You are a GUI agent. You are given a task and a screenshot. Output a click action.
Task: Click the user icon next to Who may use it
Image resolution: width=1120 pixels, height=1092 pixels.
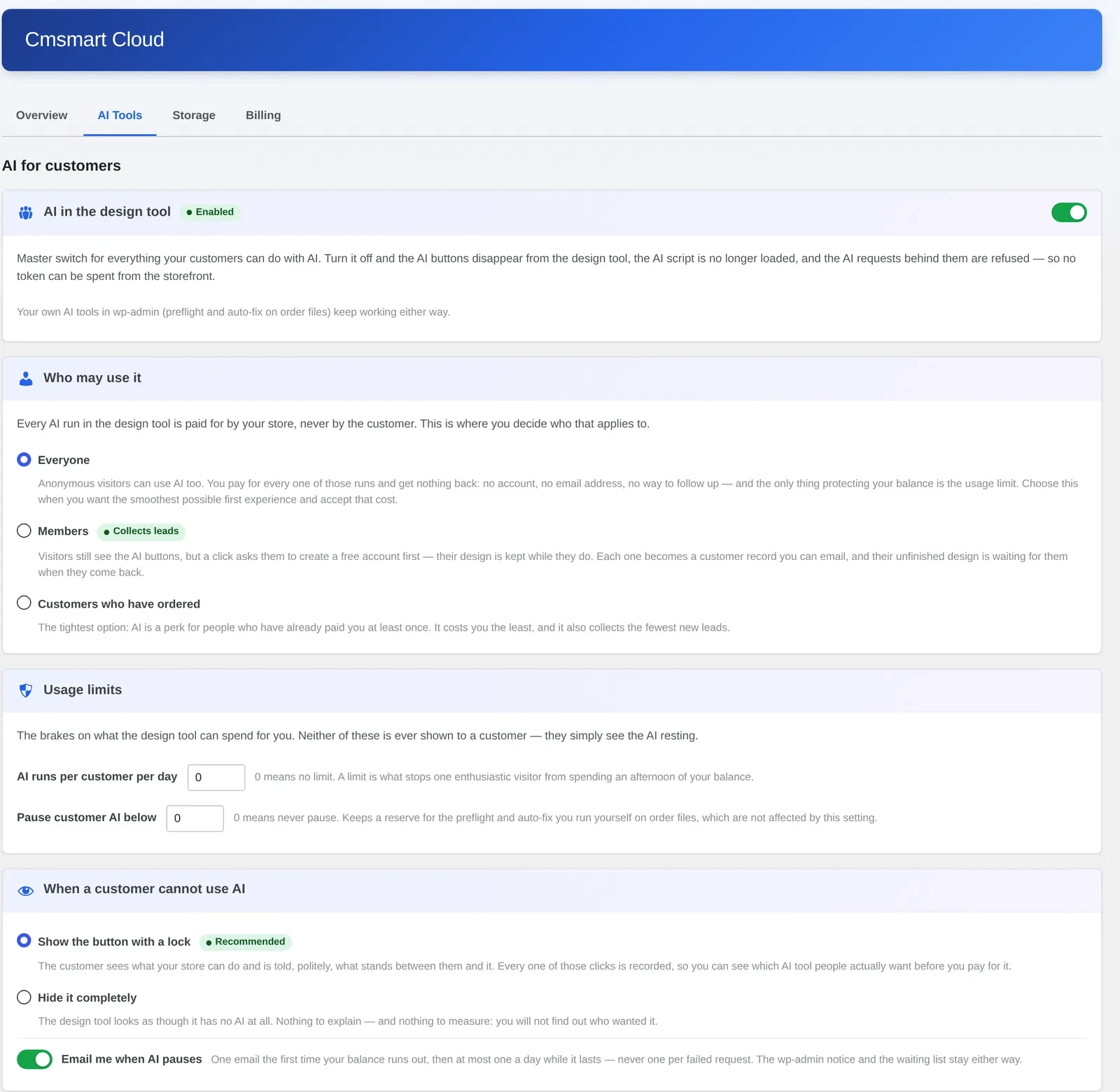(26, 379)
